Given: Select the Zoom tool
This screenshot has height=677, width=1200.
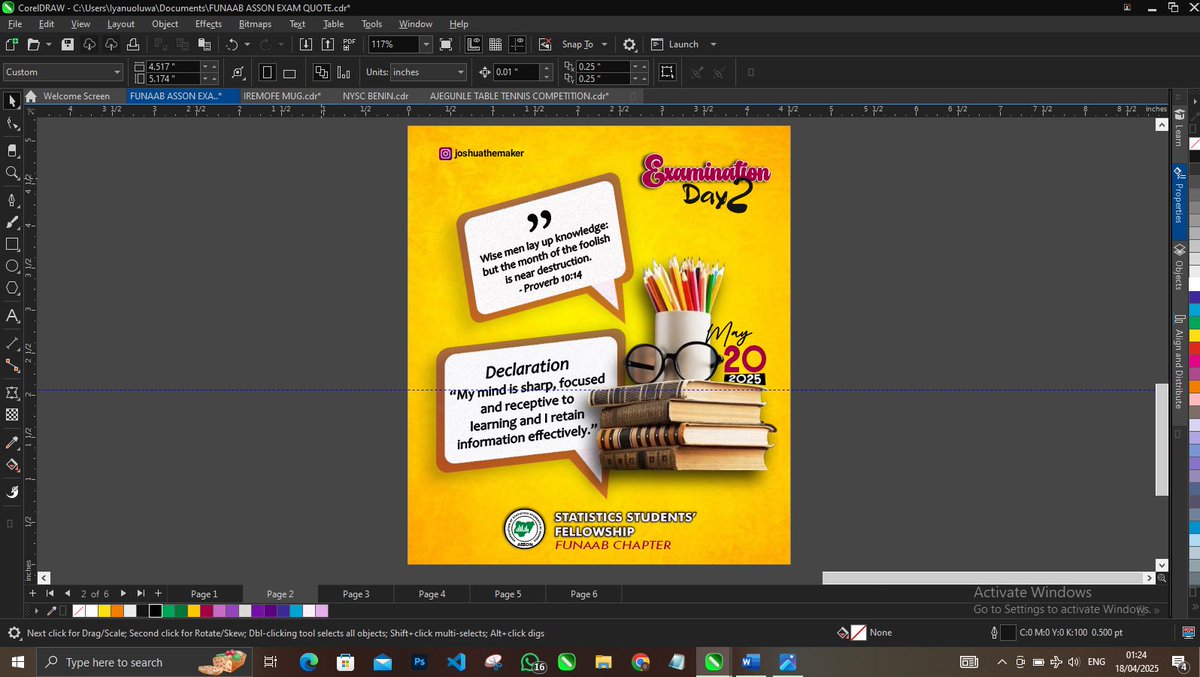Looking at the screenshot, I should [x=12, y=173].
